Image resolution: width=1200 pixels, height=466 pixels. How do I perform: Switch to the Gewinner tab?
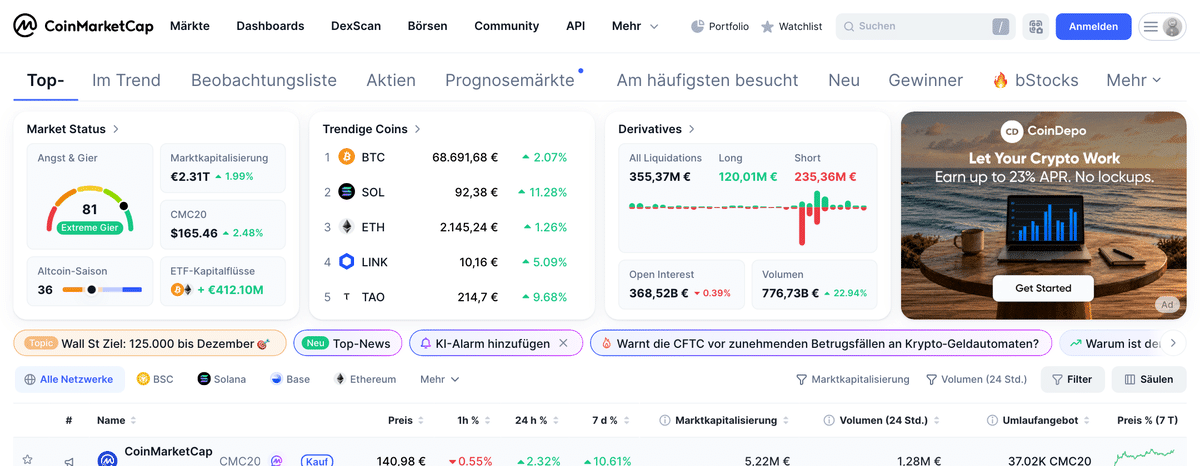(926, 80)
